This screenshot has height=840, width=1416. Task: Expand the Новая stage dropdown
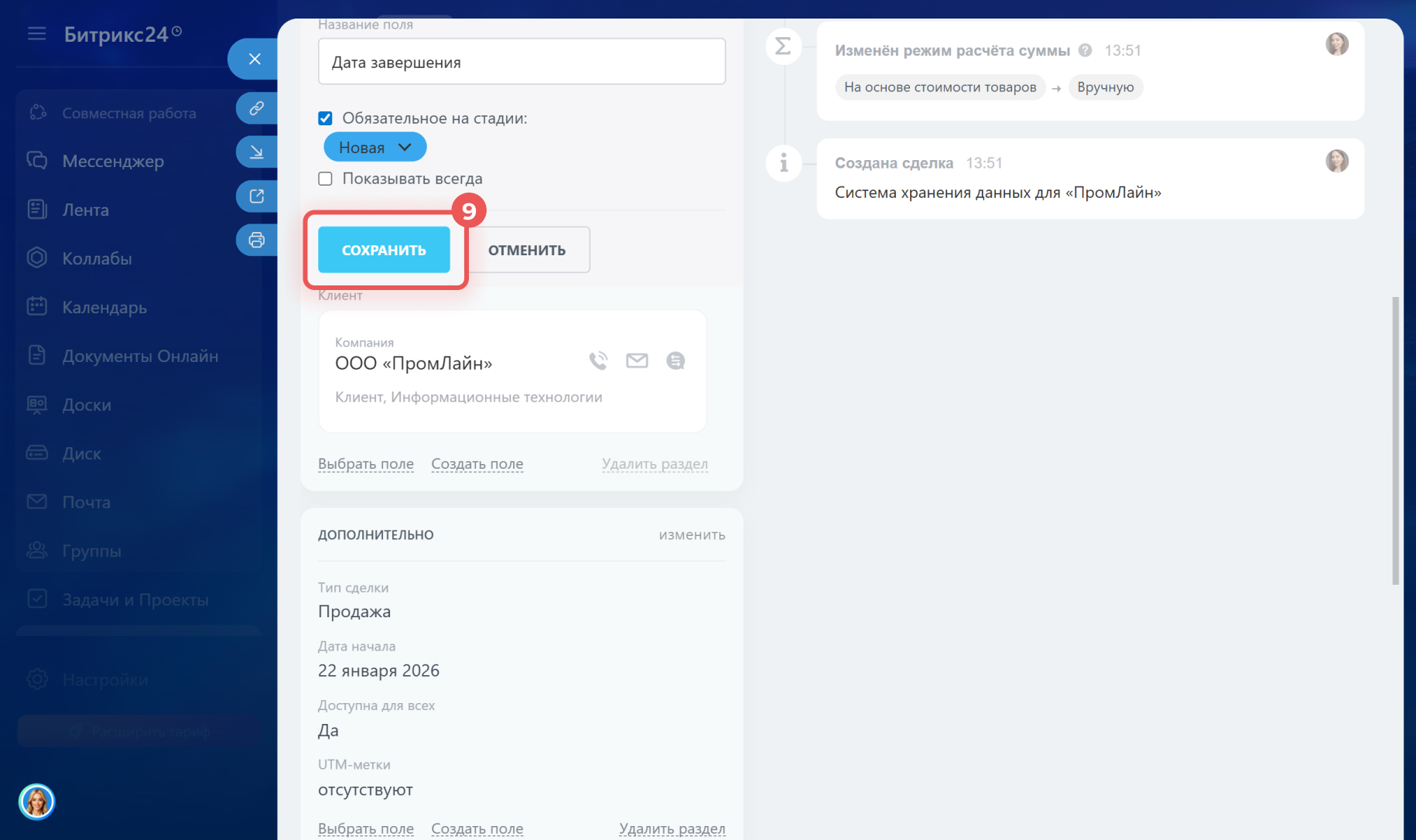point(375,147)
